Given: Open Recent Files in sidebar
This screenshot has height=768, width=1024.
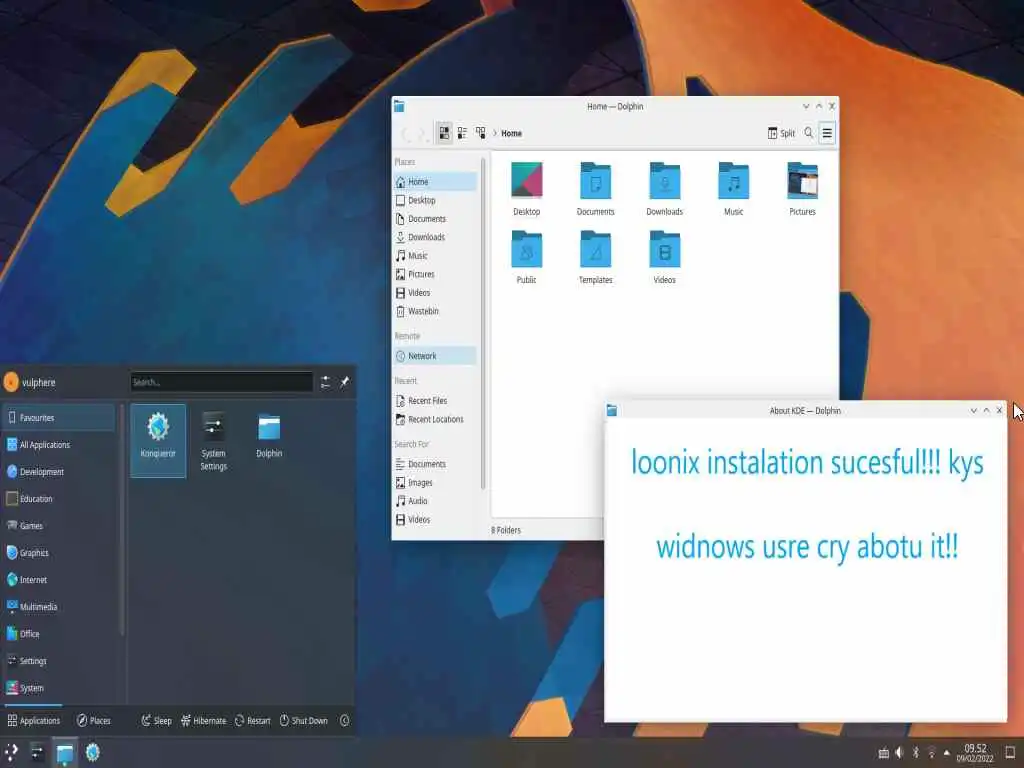Looking at the screenshot, I should click(x=436, y=401).
